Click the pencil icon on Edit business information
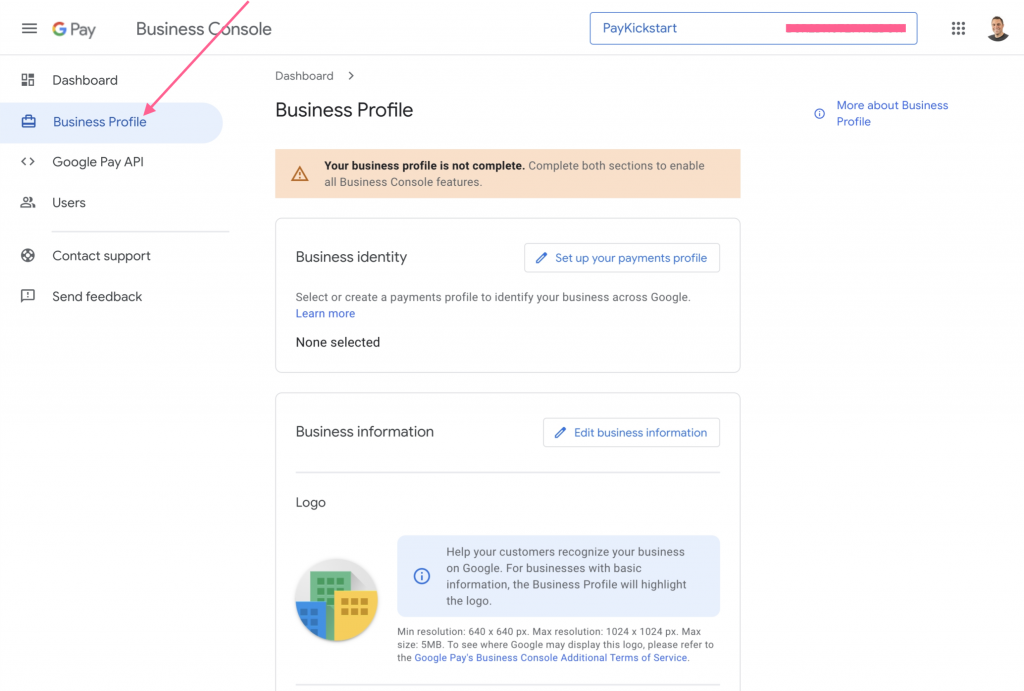This screenshot has height=691, width=1024. point(560,432)
